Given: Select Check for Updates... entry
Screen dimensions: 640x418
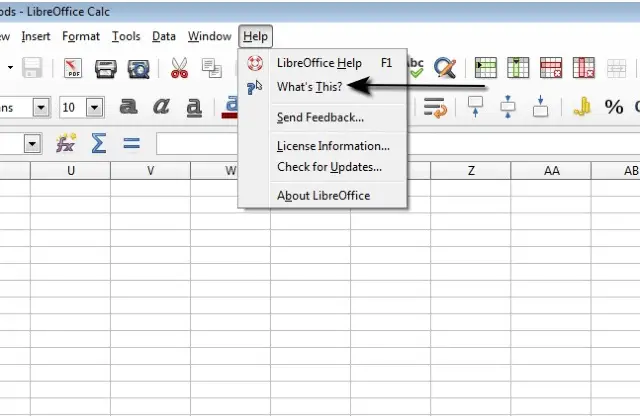Looking at the screenshot, I should [x=323, y=167].
